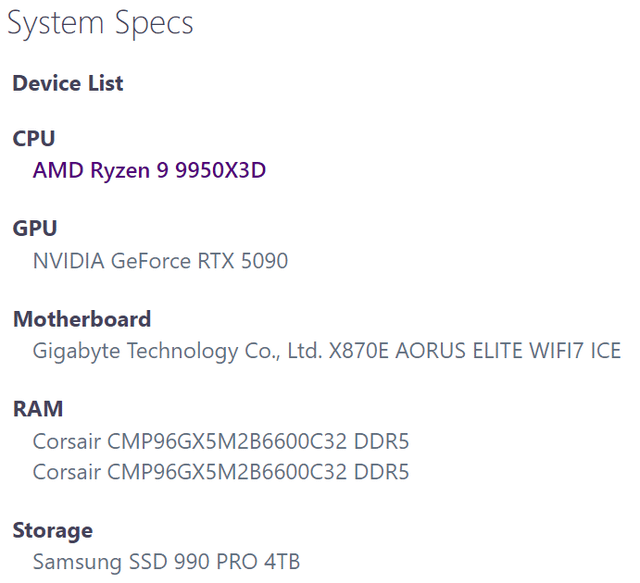
Task: Click the NVIDIA GeForce RTX 5090 entry
Action: tap(160, 261)
